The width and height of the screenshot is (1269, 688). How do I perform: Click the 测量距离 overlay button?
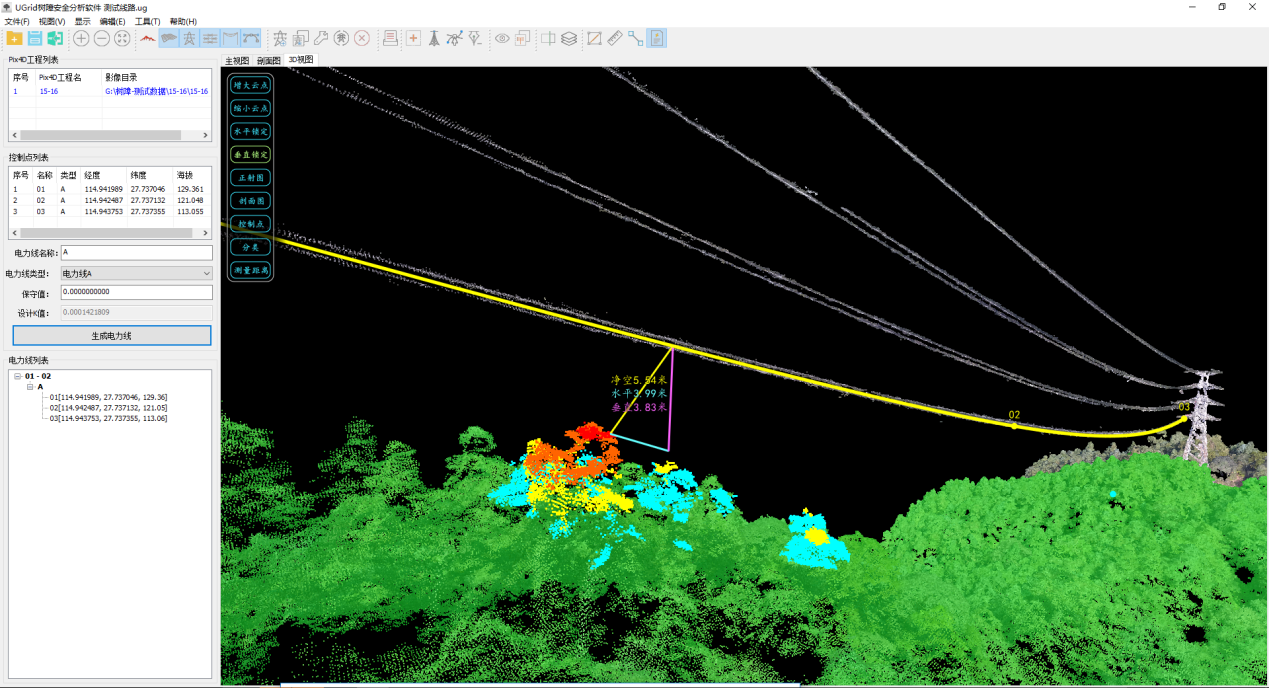click(x=250, y=270)
